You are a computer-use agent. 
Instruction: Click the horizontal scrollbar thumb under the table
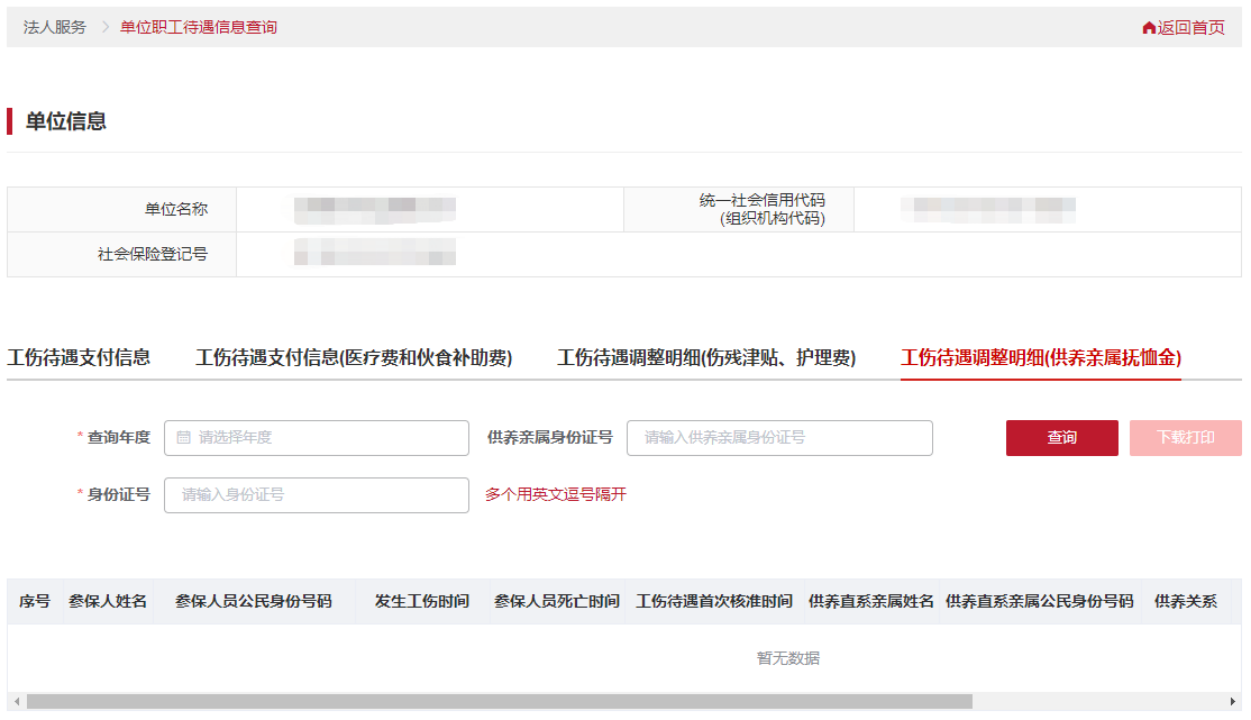tap(500, 702)
